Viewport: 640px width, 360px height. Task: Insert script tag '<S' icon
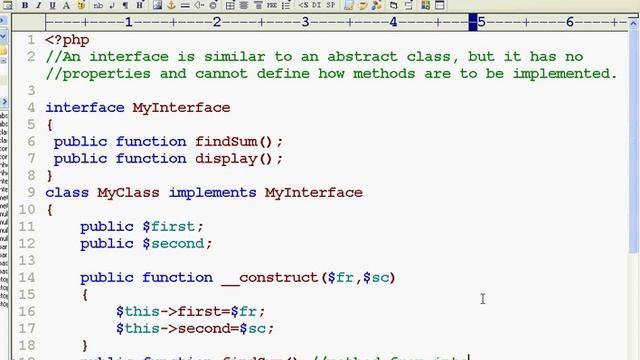[303, 5]
